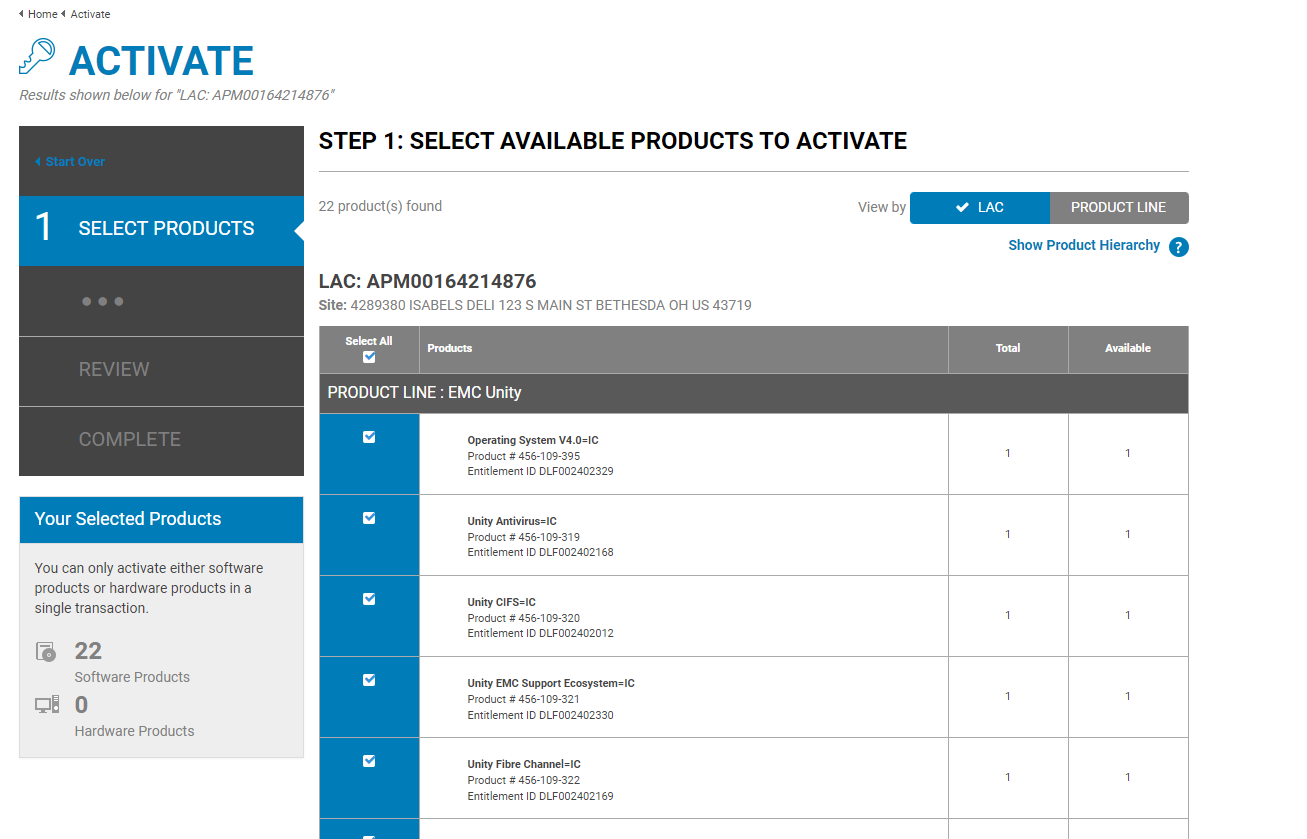
Task: Uncheck the Select All checkbox
Action: 368,356
